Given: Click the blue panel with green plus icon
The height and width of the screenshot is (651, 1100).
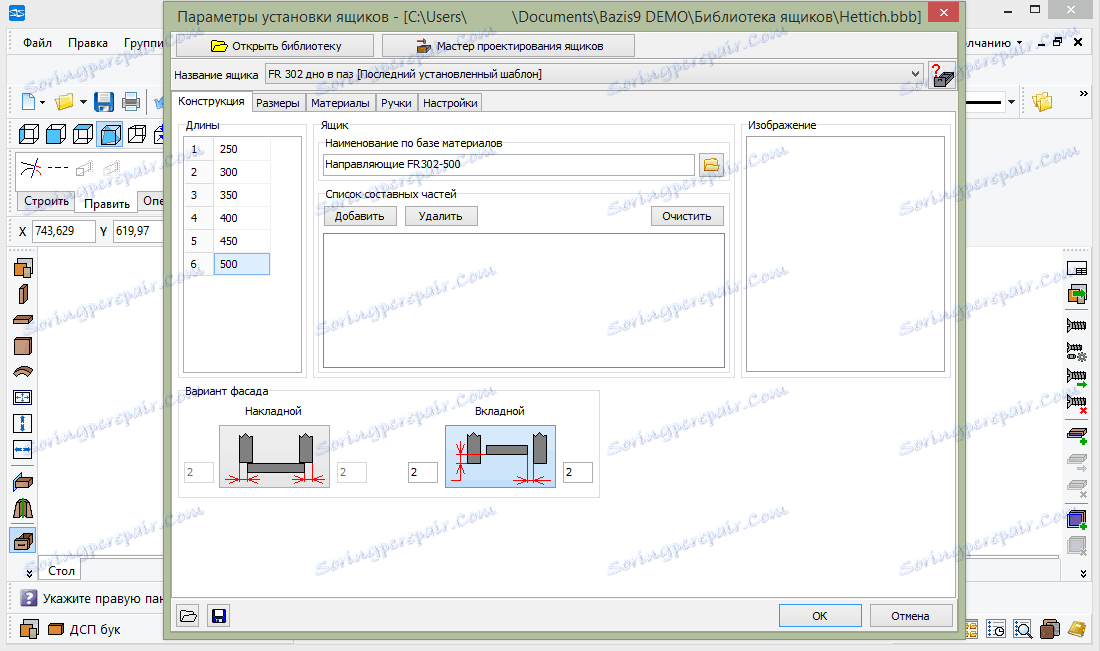Looking at the screenshot, I should pyautogui.click(x=1077, y=436).
